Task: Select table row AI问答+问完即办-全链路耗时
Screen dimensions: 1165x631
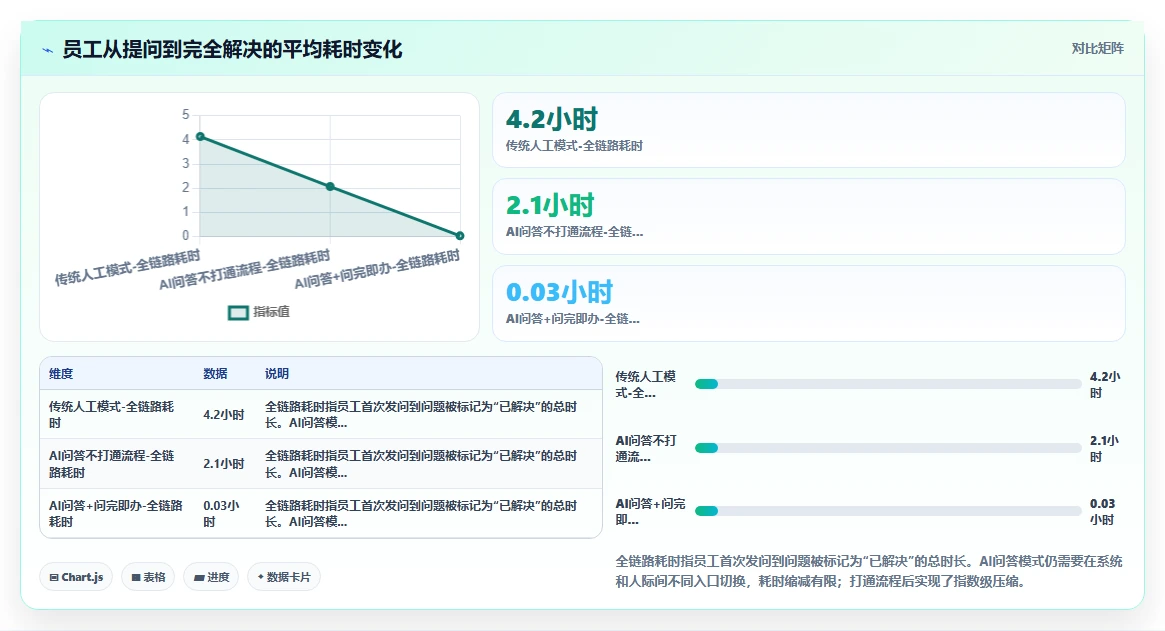Action: click(x=321, y=514)
